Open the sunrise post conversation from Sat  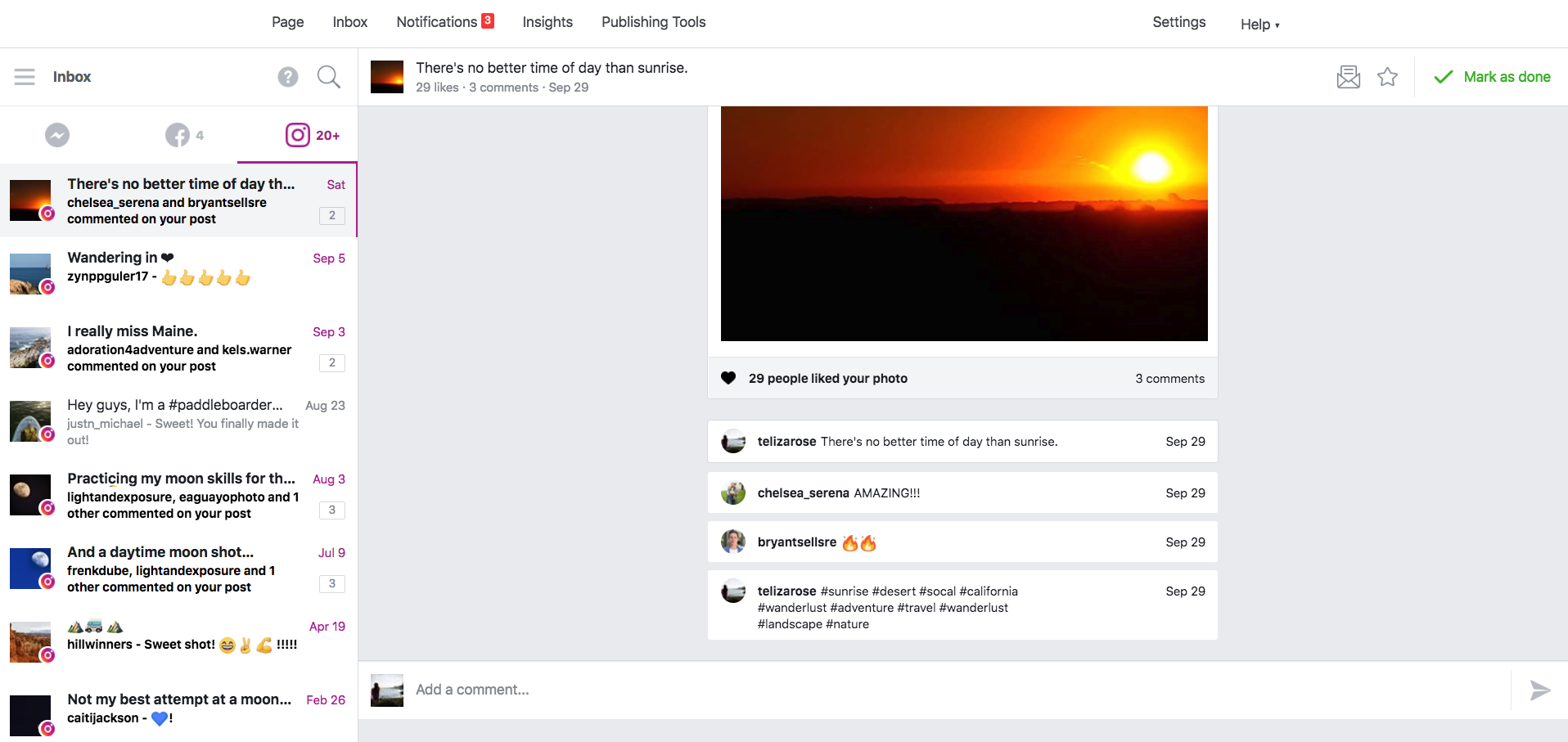[178, 200]
